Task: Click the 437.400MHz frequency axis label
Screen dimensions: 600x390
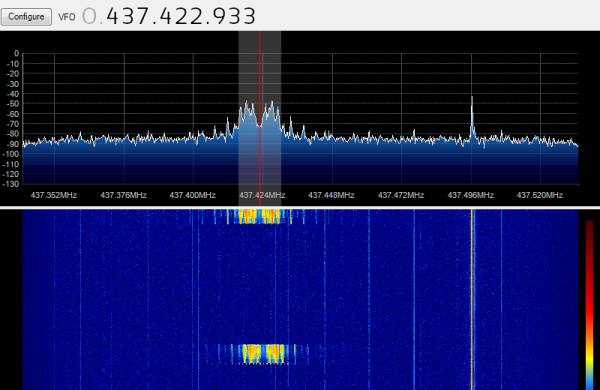Action: (x=192, y=195)
